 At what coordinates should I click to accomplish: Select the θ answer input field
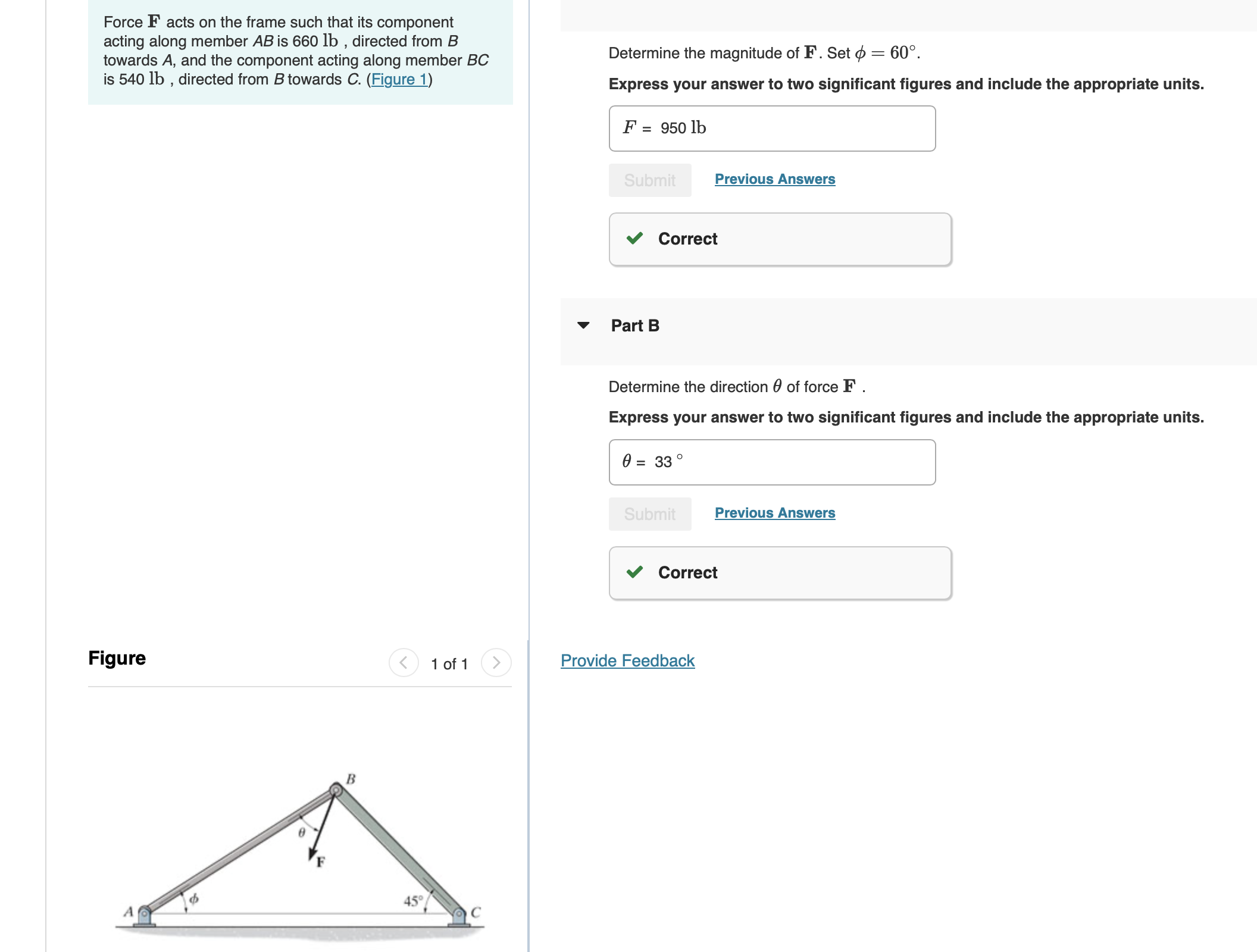(x=771, y=462)
